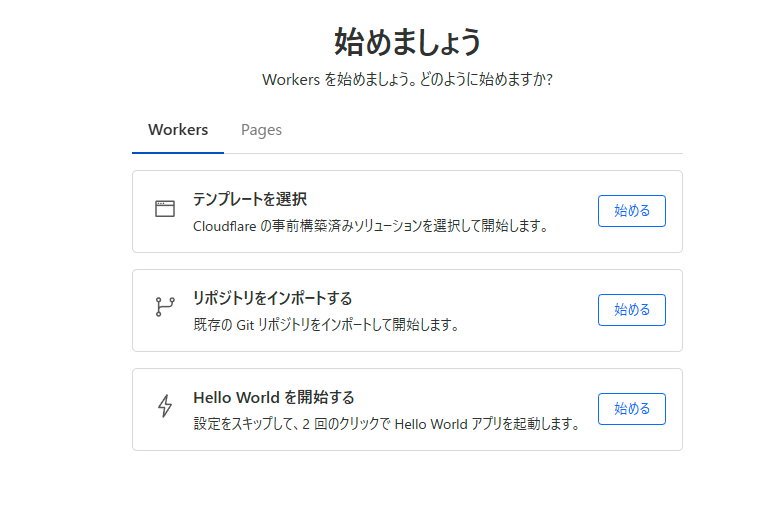Screen dimensions: 768x526
Task: Click the template window icon
Action: click(x=165, y=209)
